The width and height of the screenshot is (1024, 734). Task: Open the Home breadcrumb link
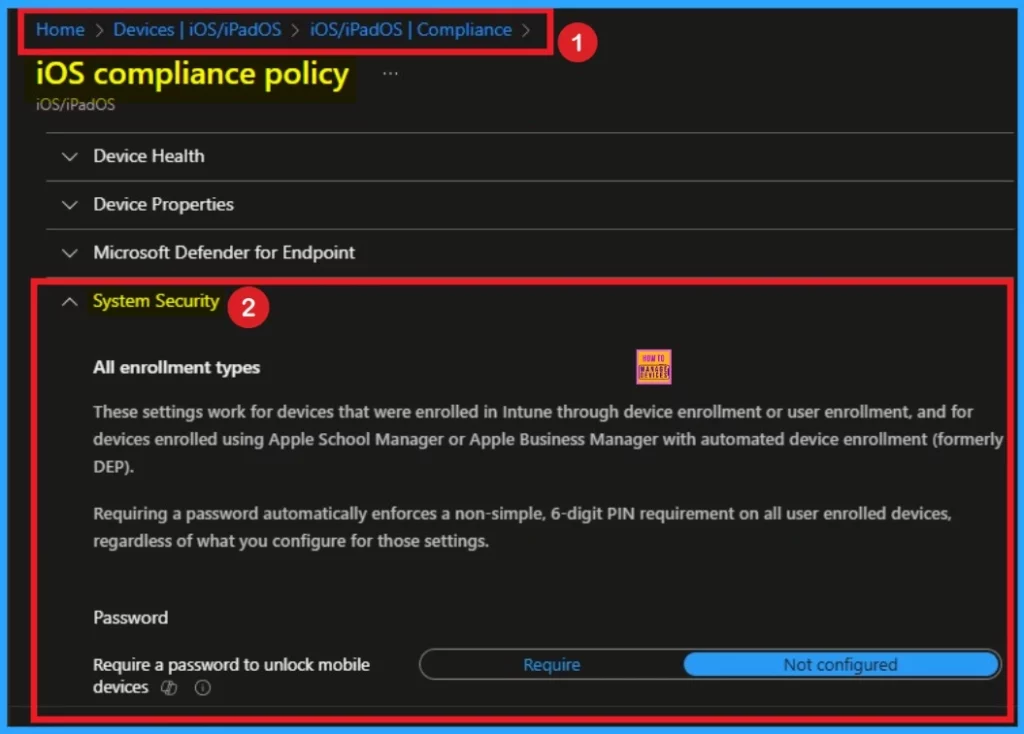point(59,29)
